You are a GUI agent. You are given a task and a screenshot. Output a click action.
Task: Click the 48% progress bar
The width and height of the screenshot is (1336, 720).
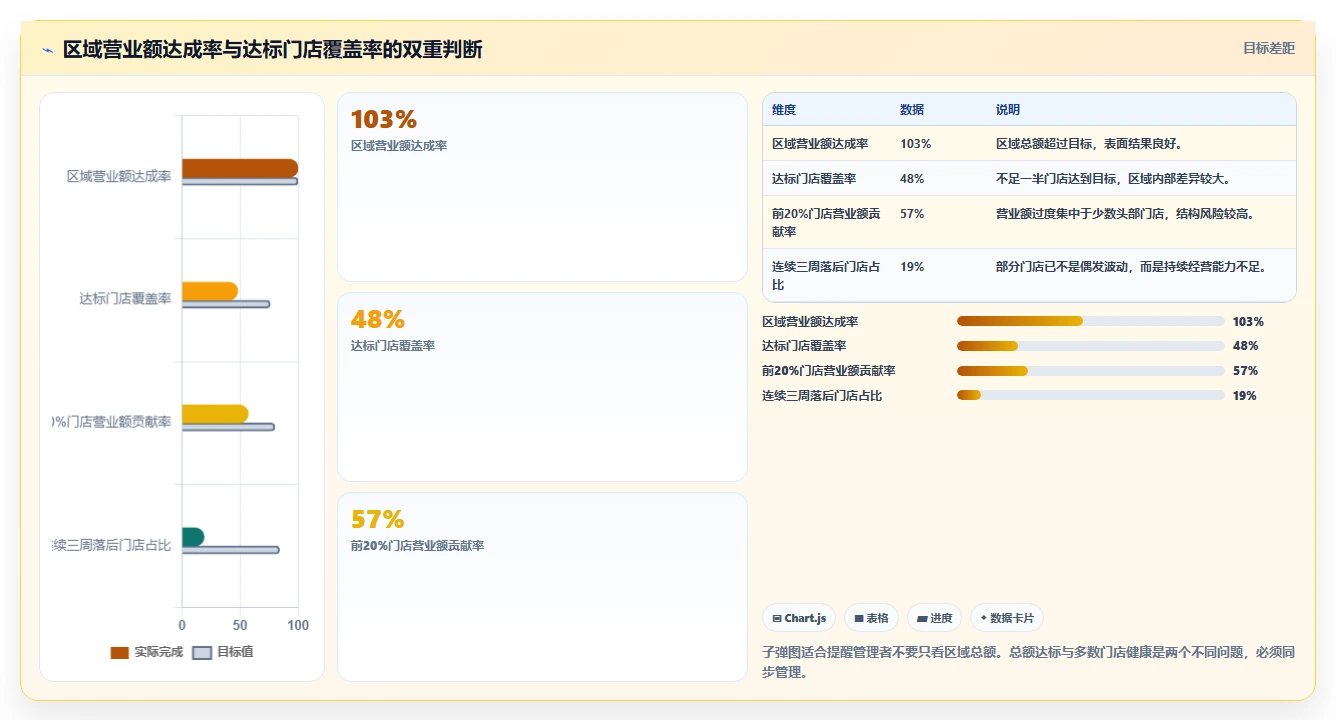coord(1091,346)
